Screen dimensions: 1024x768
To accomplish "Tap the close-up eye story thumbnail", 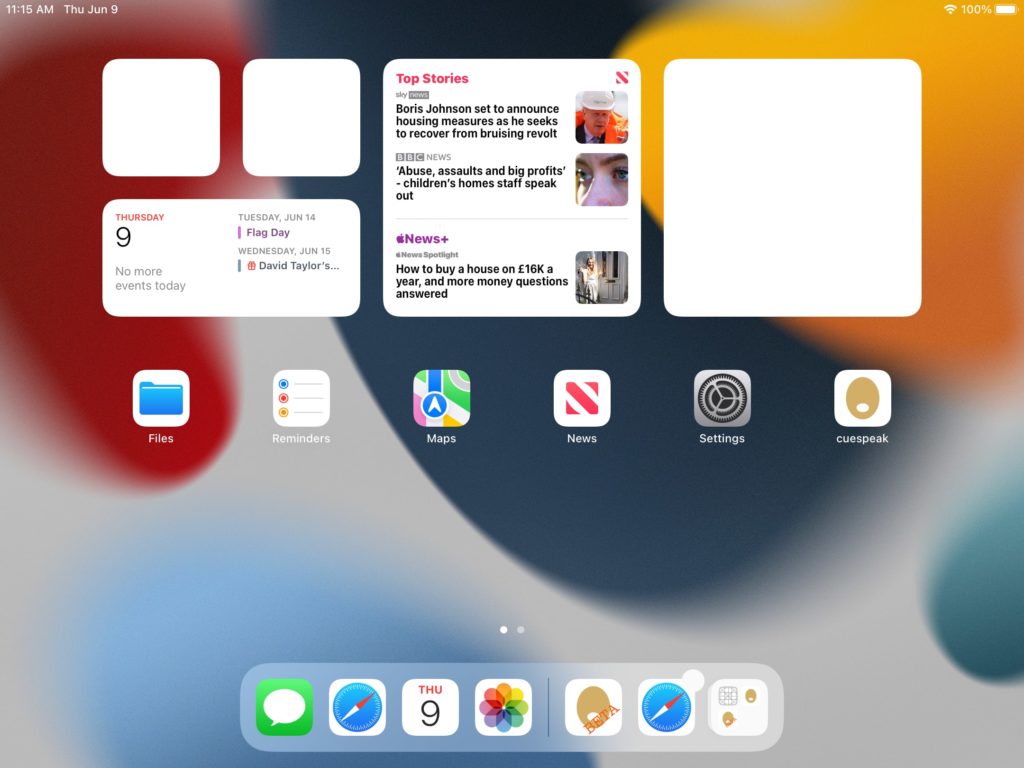I will pyautogui.click(x=601, y=180).
